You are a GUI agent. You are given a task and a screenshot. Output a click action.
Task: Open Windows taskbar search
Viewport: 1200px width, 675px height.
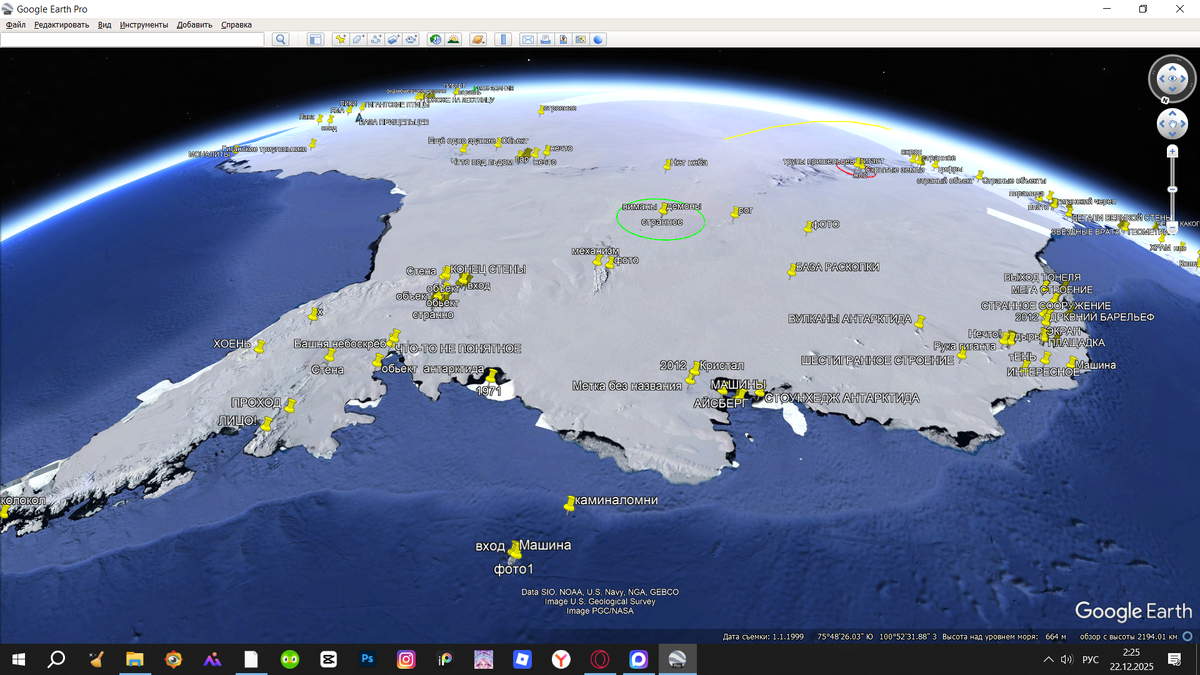click(57, 659)
